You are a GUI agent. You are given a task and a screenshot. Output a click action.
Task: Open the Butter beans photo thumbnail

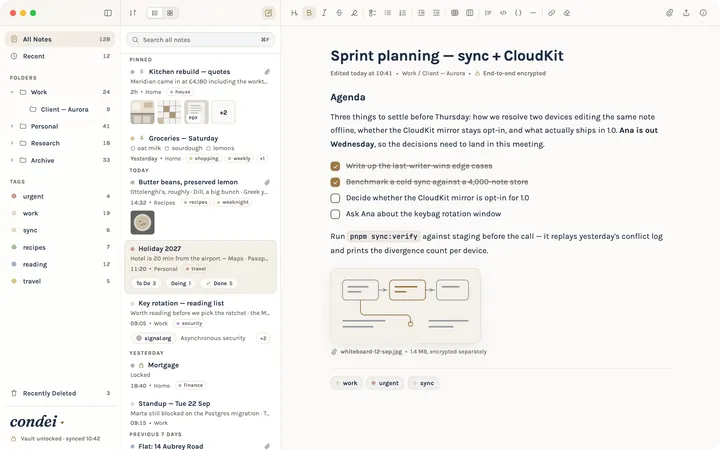(142, 222)
